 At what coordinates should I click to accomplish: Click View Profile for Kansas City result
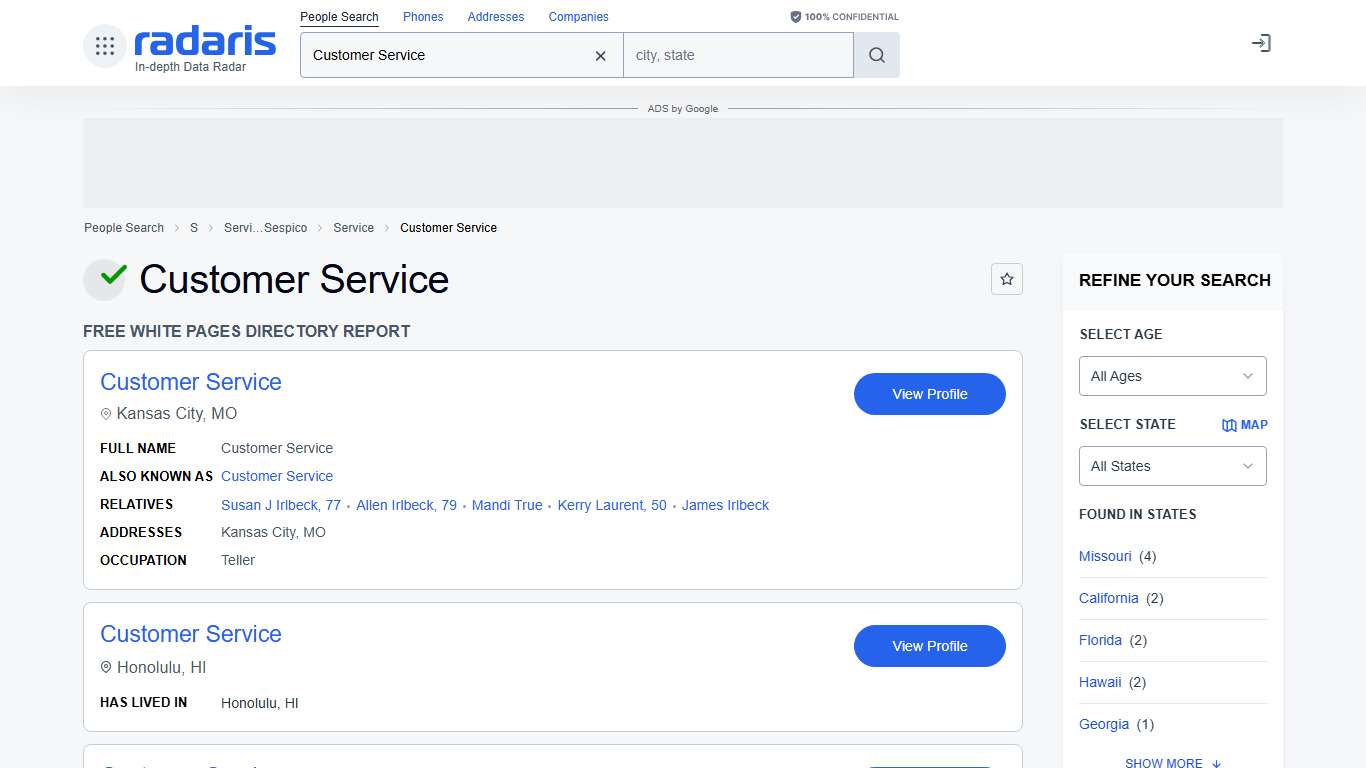tap(929, 393)
